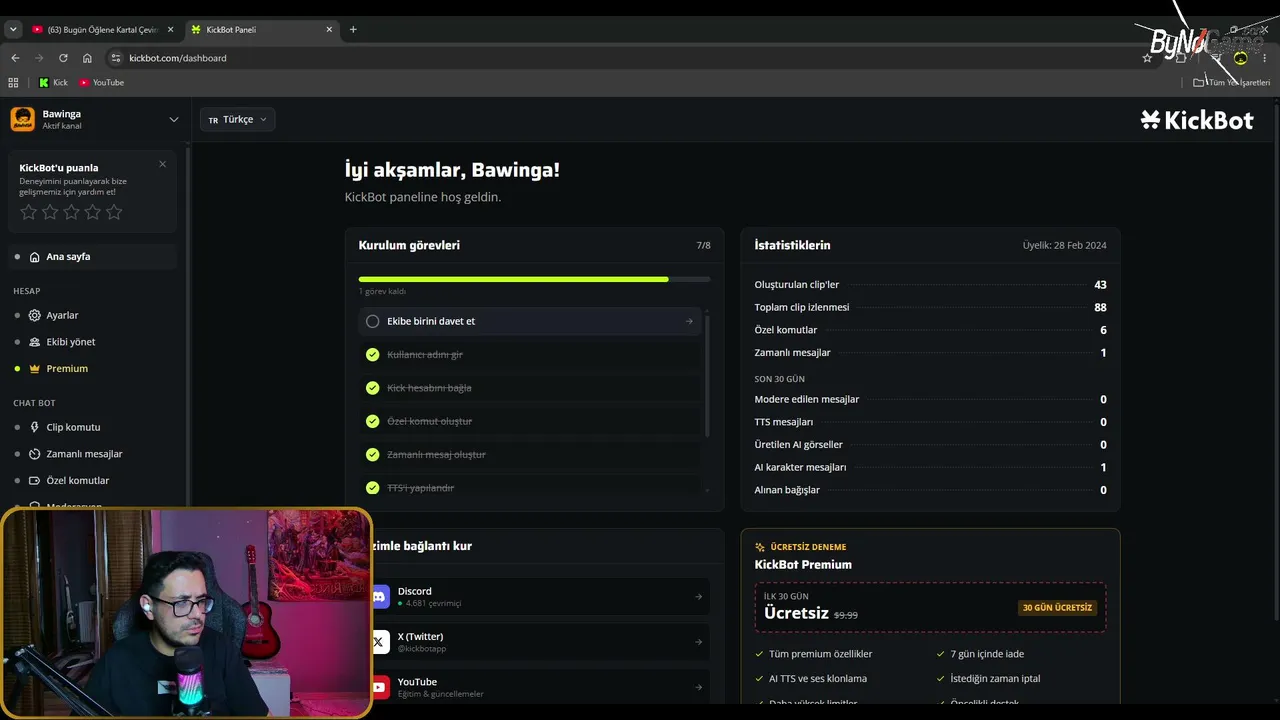Open the browser tab search dropdown

[13, 29]
